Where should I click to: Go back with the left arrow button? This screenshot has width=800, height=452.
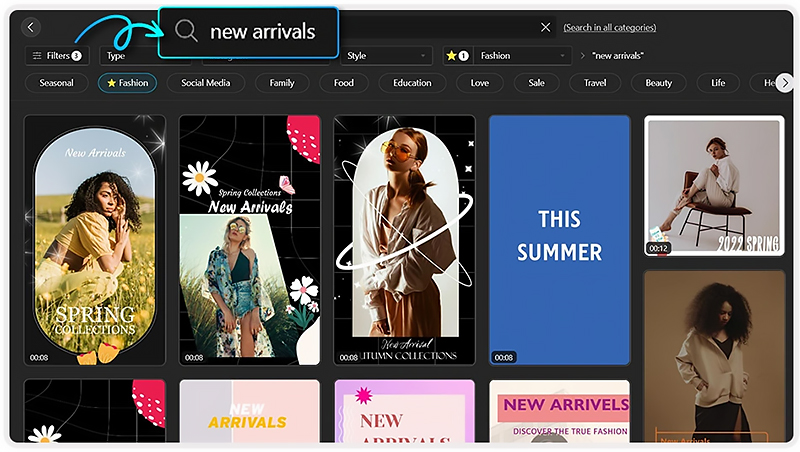point(31,27)
